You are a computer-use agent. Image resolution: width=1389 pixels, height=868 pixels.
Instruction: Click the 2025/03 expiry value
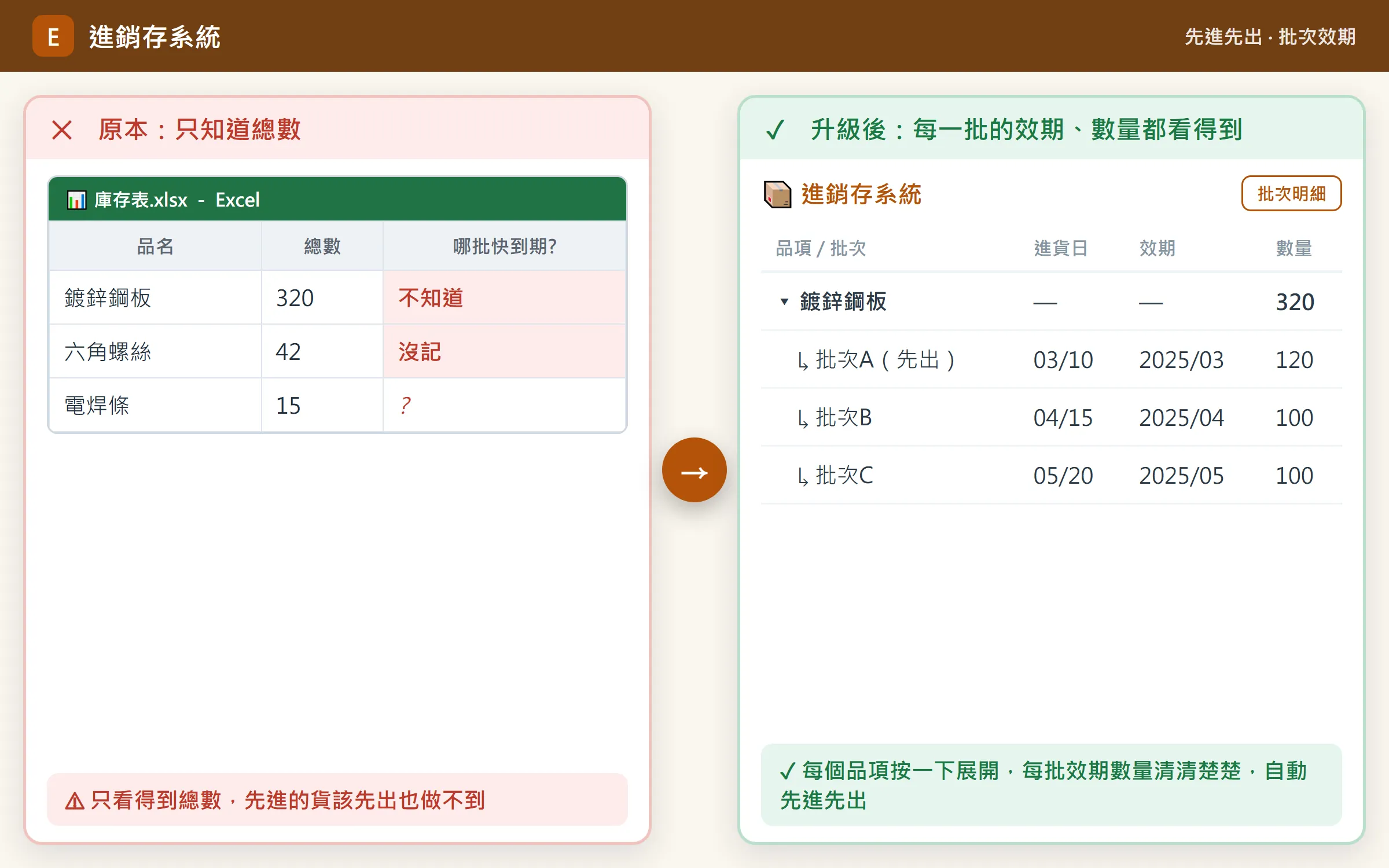[x=1181, y=360]
